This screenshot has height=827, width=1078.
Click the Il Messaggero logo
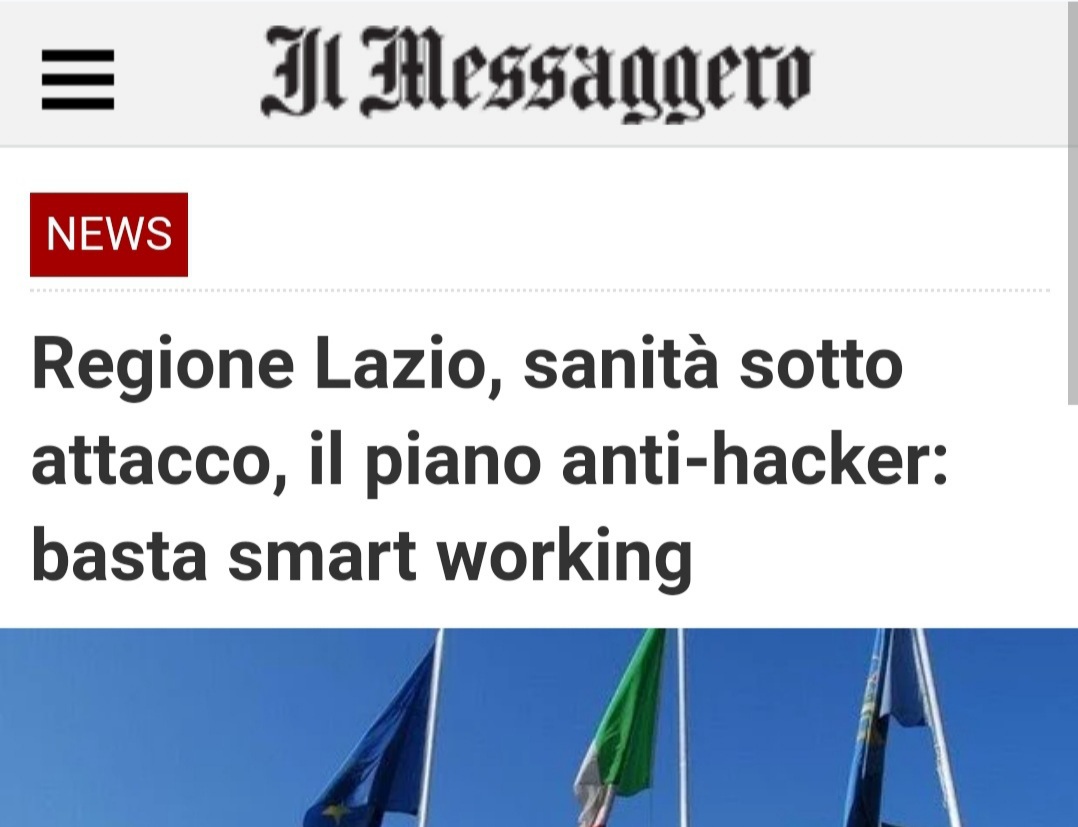(x=536, y=74)
